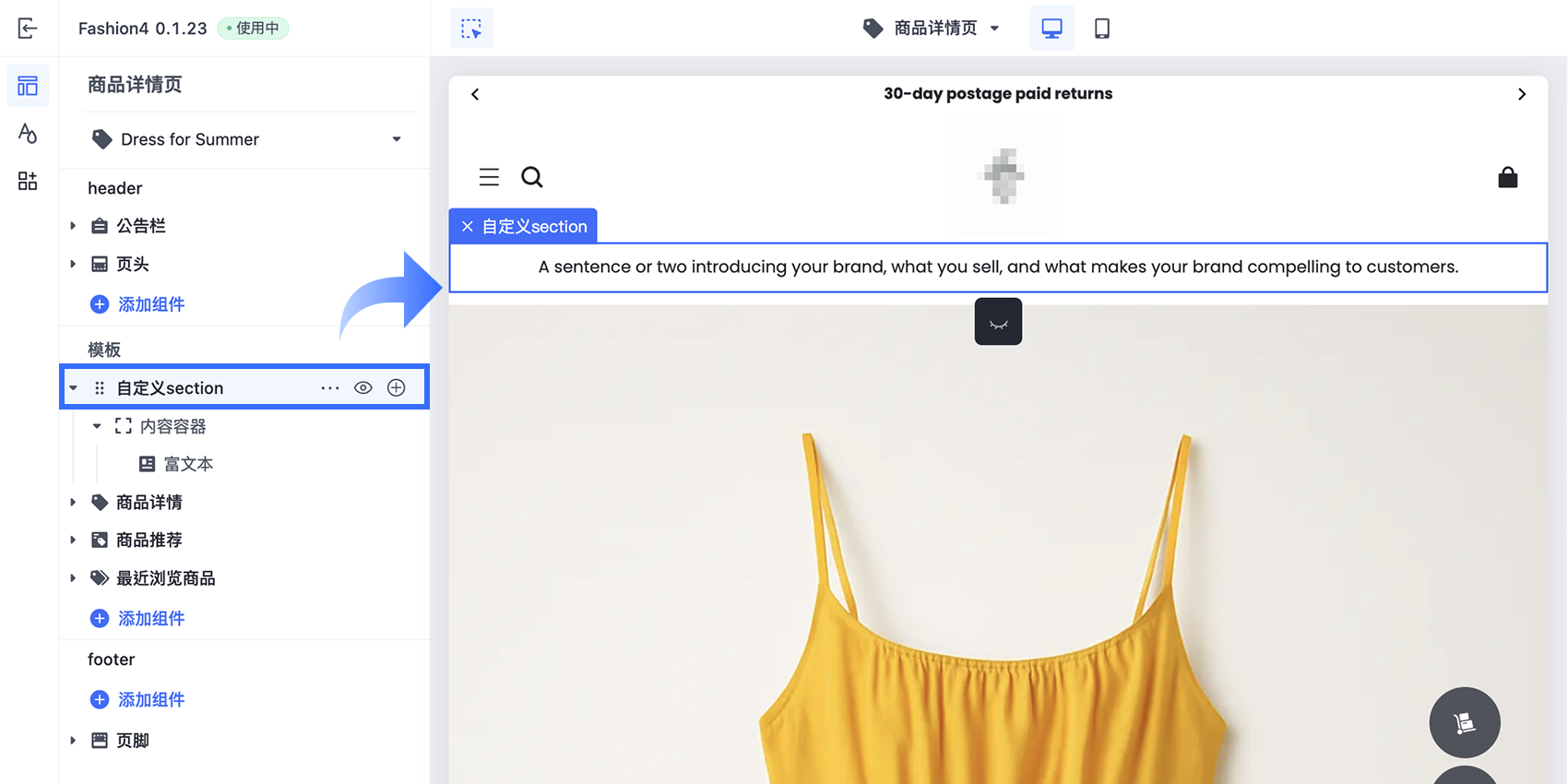Open the hamburger menu in store preview
The width and height of the screenshot is (1568, 784).
pos(489,177)
